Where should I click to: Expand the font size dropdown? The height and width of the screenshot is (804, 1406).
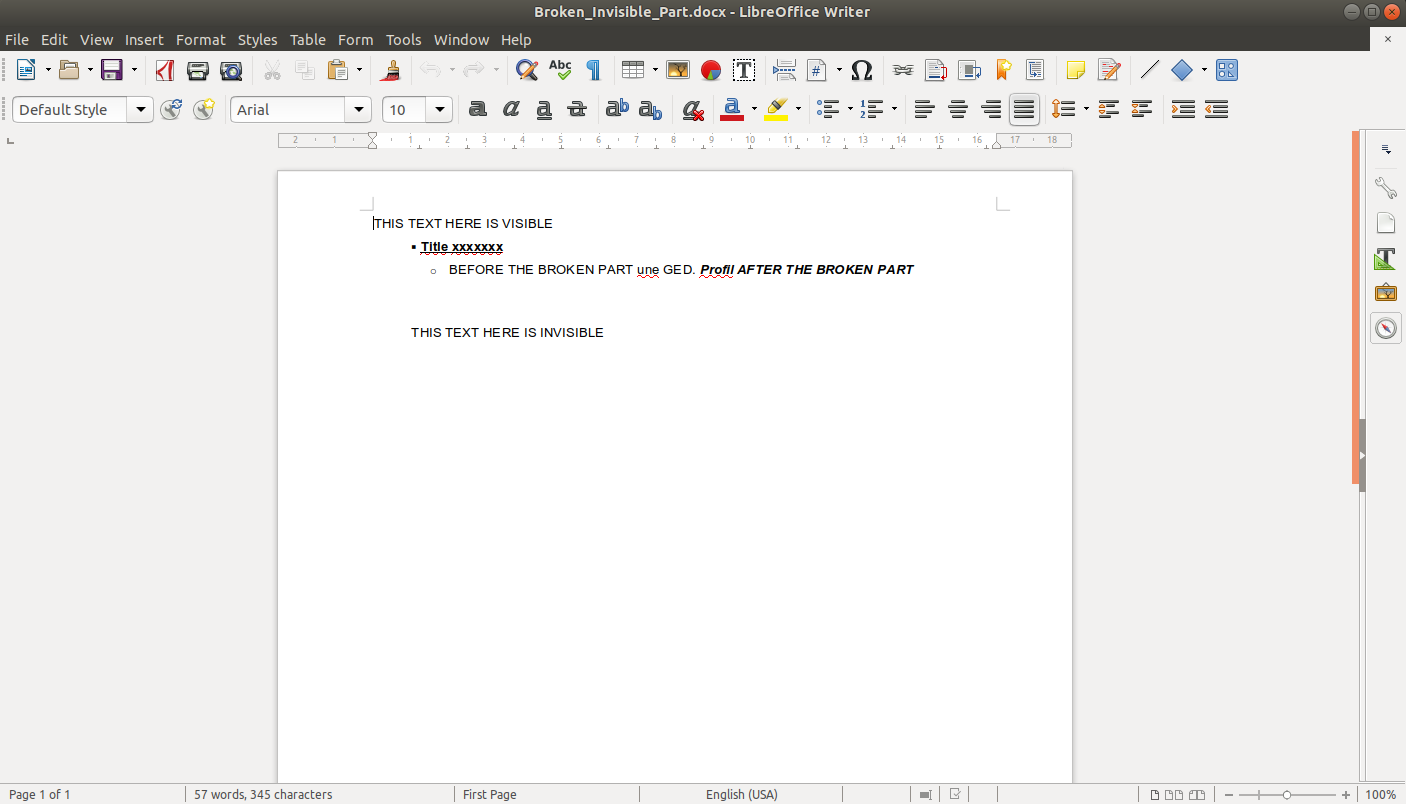click(x=438, y=109)
